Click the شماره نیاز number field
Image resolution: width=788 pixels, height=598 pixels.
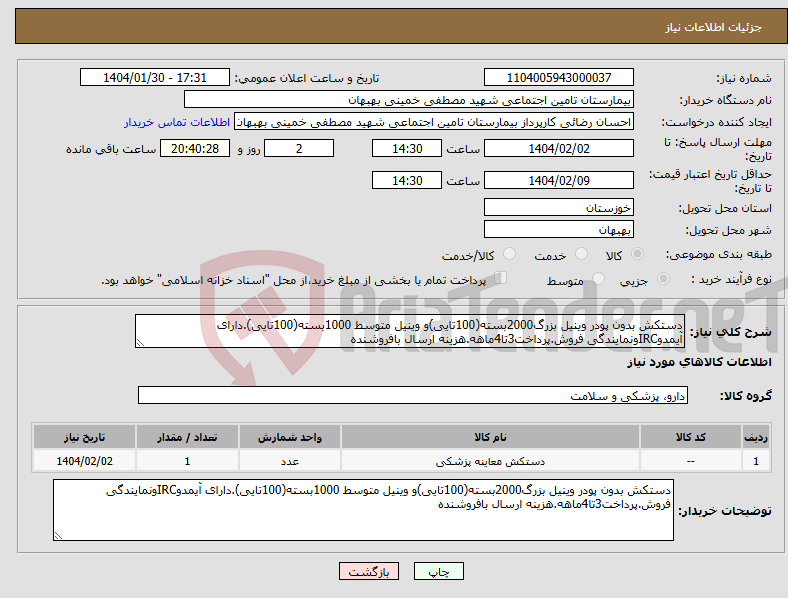[559, 78]
